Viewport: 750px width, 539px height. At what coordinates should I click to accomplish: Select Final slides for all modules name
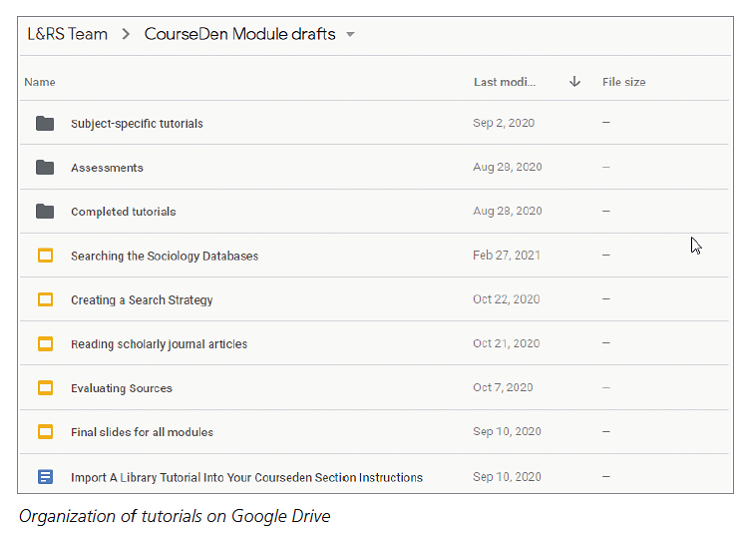click(142, 432)
